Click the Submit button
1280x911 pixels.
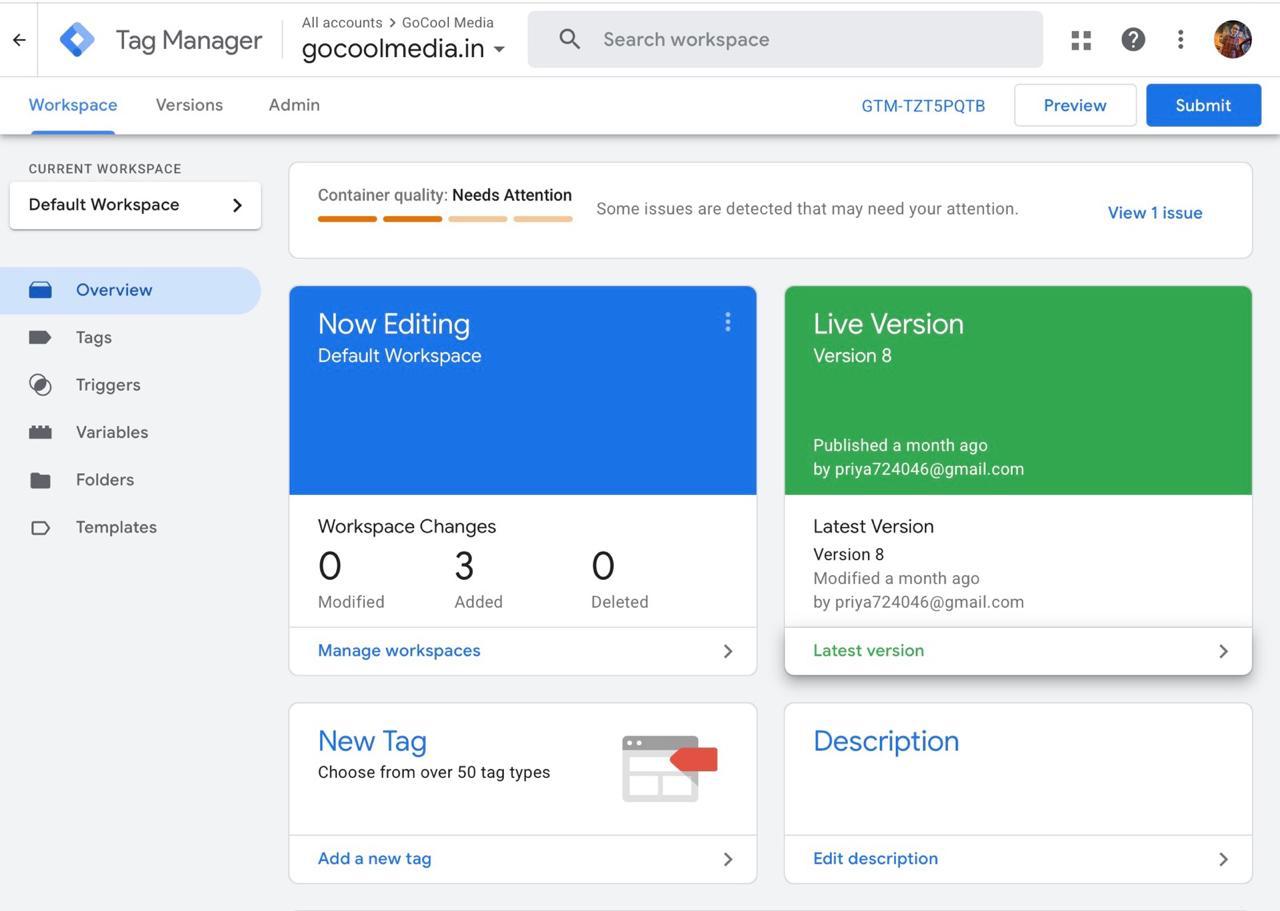(x=1203, y=105)
